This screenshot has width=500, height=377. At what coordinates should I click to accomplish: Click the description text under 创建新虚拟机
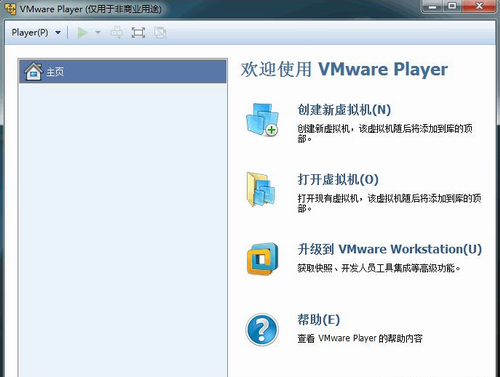coord(385,133)
